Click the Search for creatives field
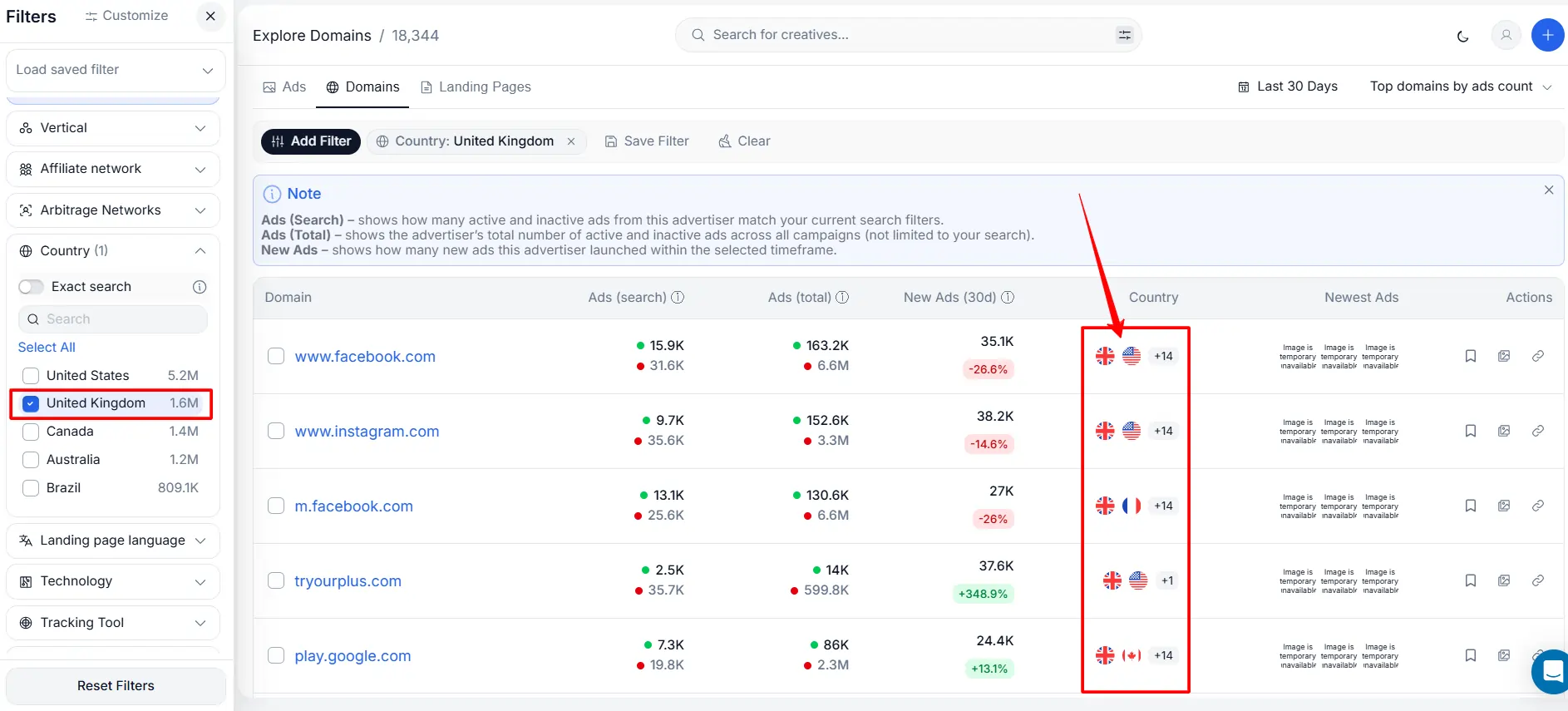This screenshot has height=711, width=1568. (x=908, y=35)
